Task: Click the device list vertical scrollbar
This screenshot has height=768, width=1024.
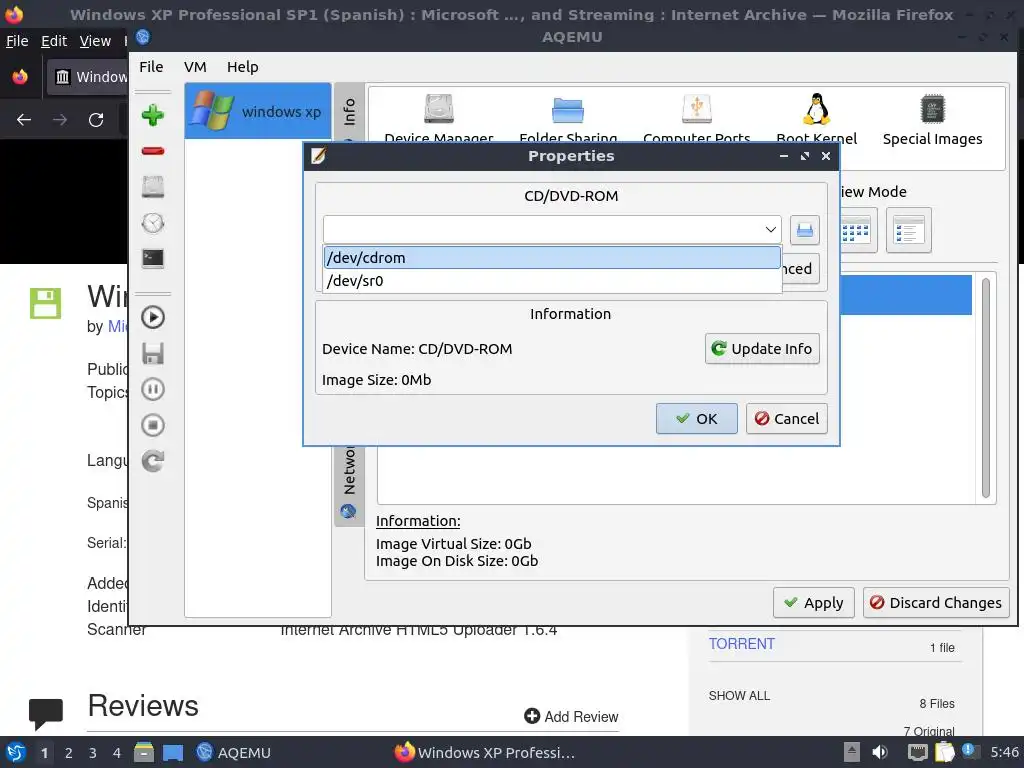Action: 986,388
